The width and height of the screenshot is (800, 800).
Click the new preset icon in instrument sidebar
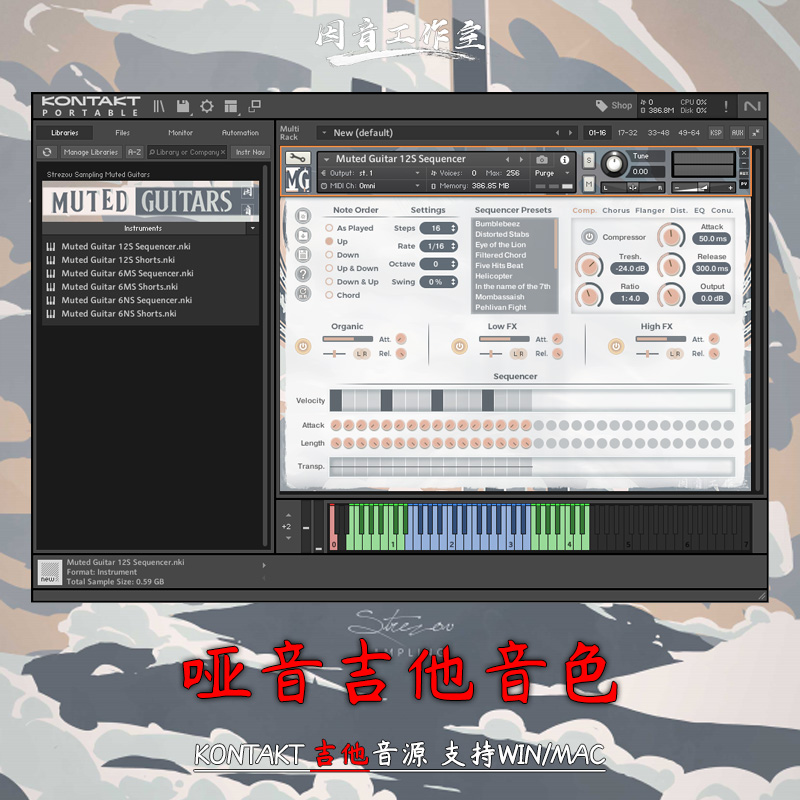pyautogui.click(x=303, y=216)
